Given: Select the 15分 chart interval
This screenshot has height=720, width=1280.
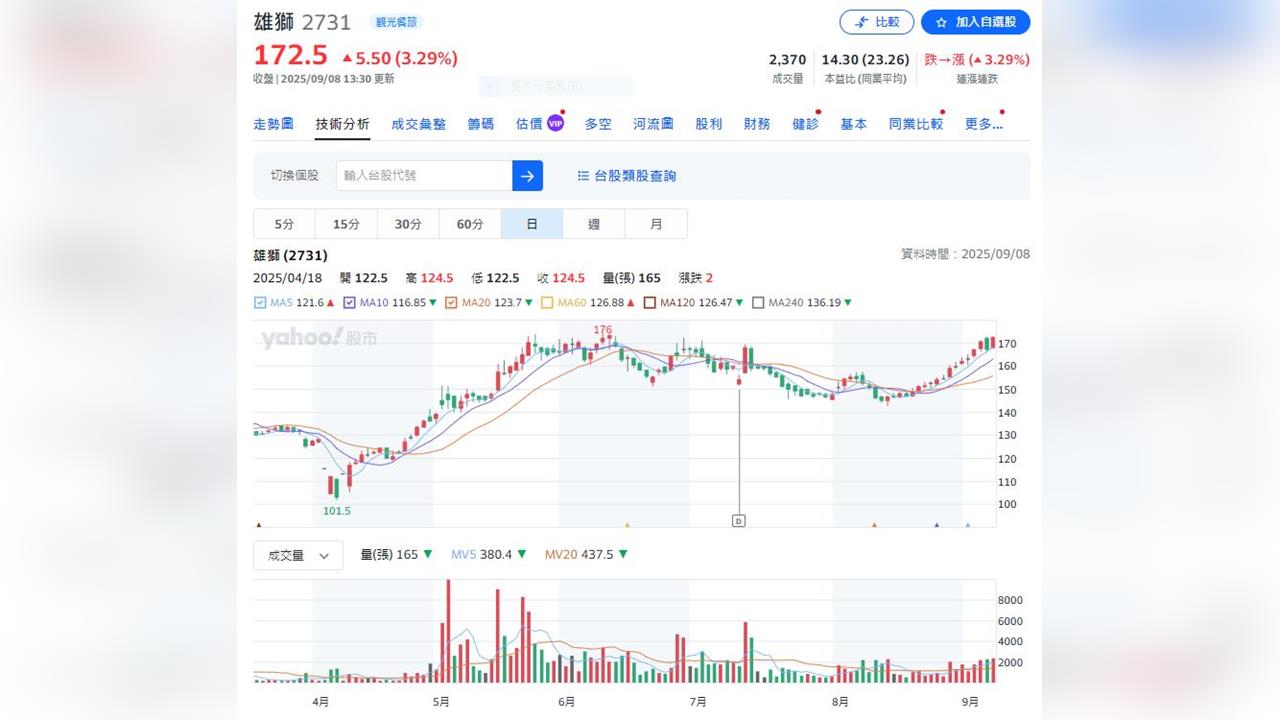Looking at the screenshot, I should [x=346, y=224].
